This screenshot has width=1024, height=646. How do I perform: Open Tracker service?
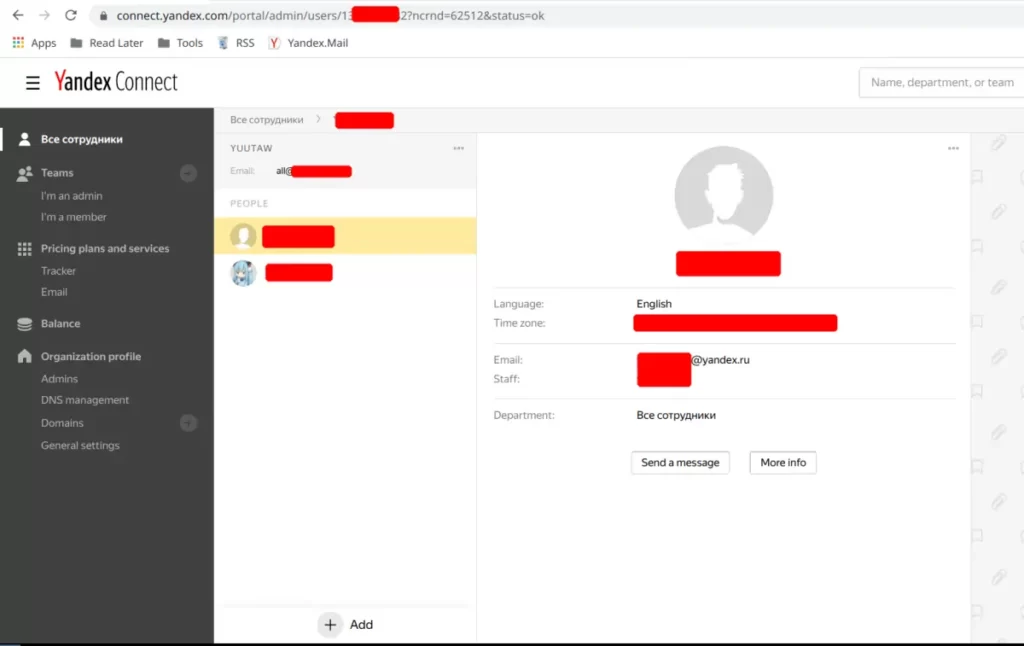pos(58,271)
